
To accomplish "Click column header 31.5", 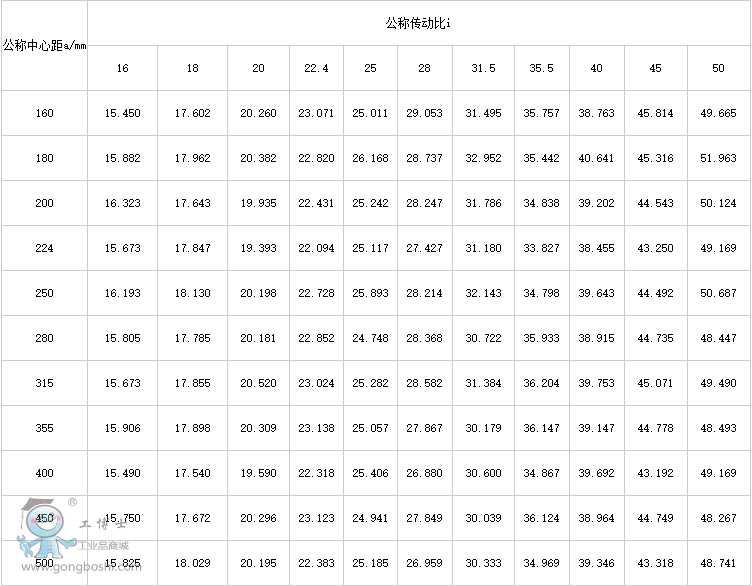I will pyautogui.click(x=483, y=68).
